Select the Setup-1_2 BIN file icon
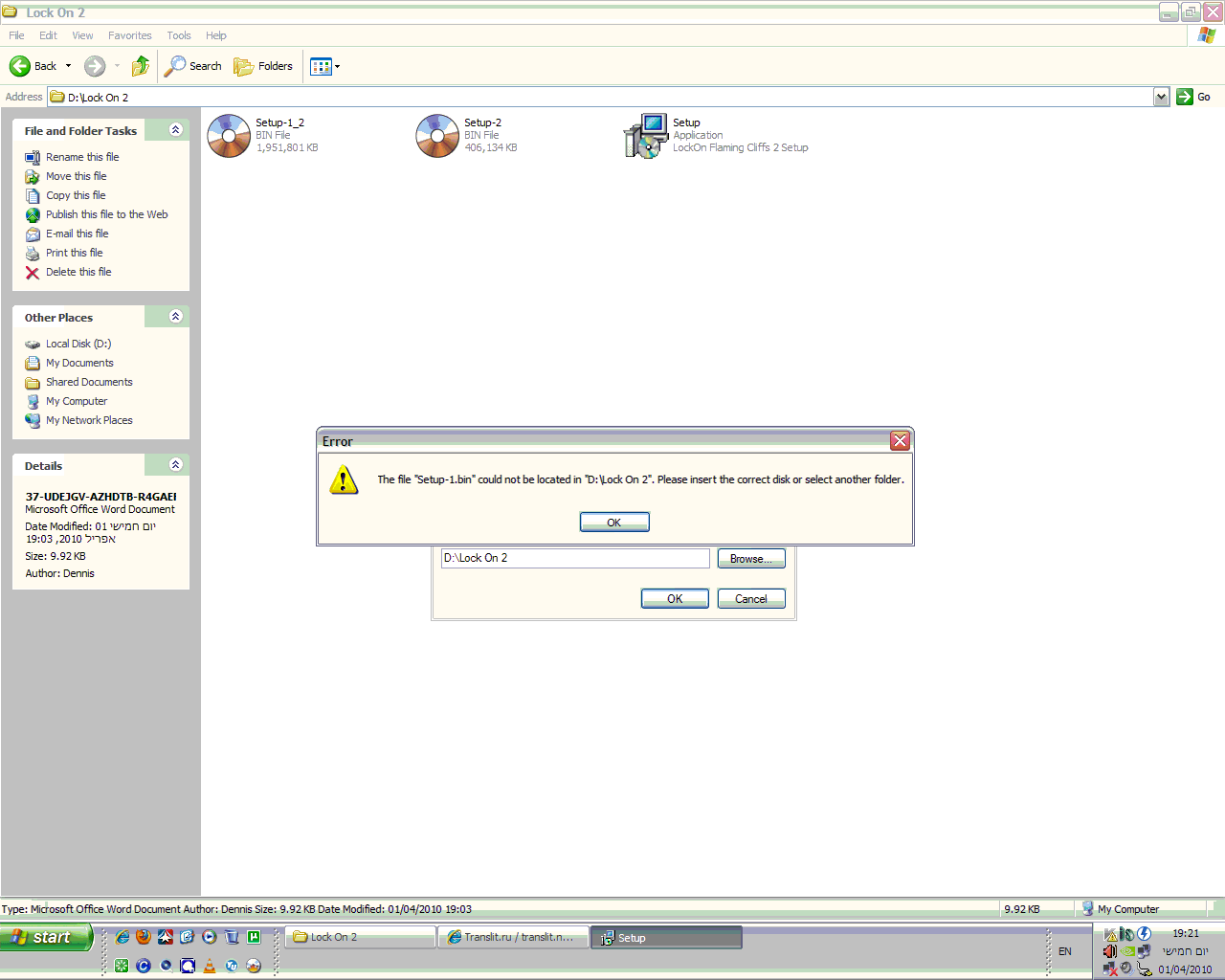The height and width of the screenshot is (980, 1225). tap(229, 136)
